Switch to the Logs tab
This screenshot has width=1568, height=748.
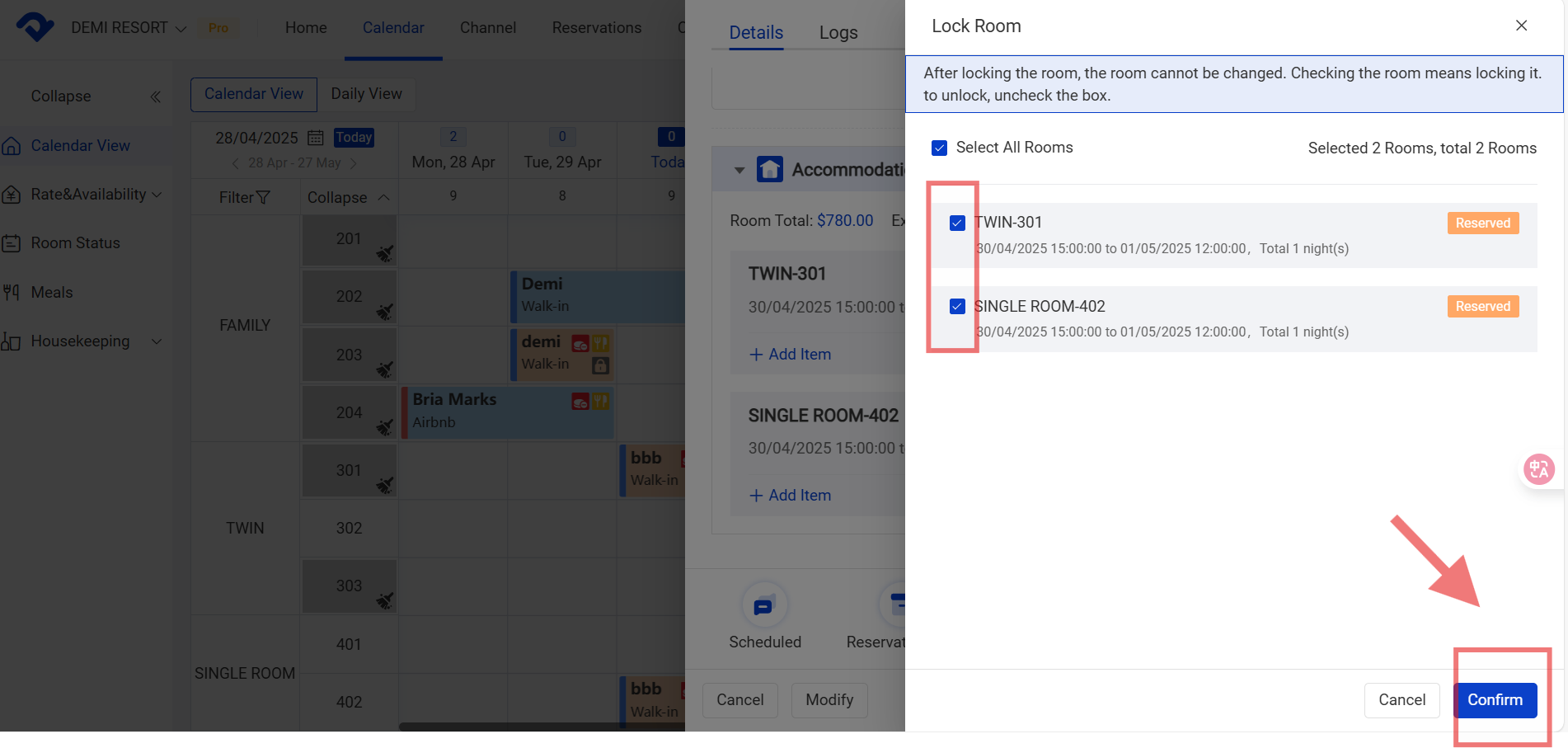pyautogui.click(x=838, y=33)
